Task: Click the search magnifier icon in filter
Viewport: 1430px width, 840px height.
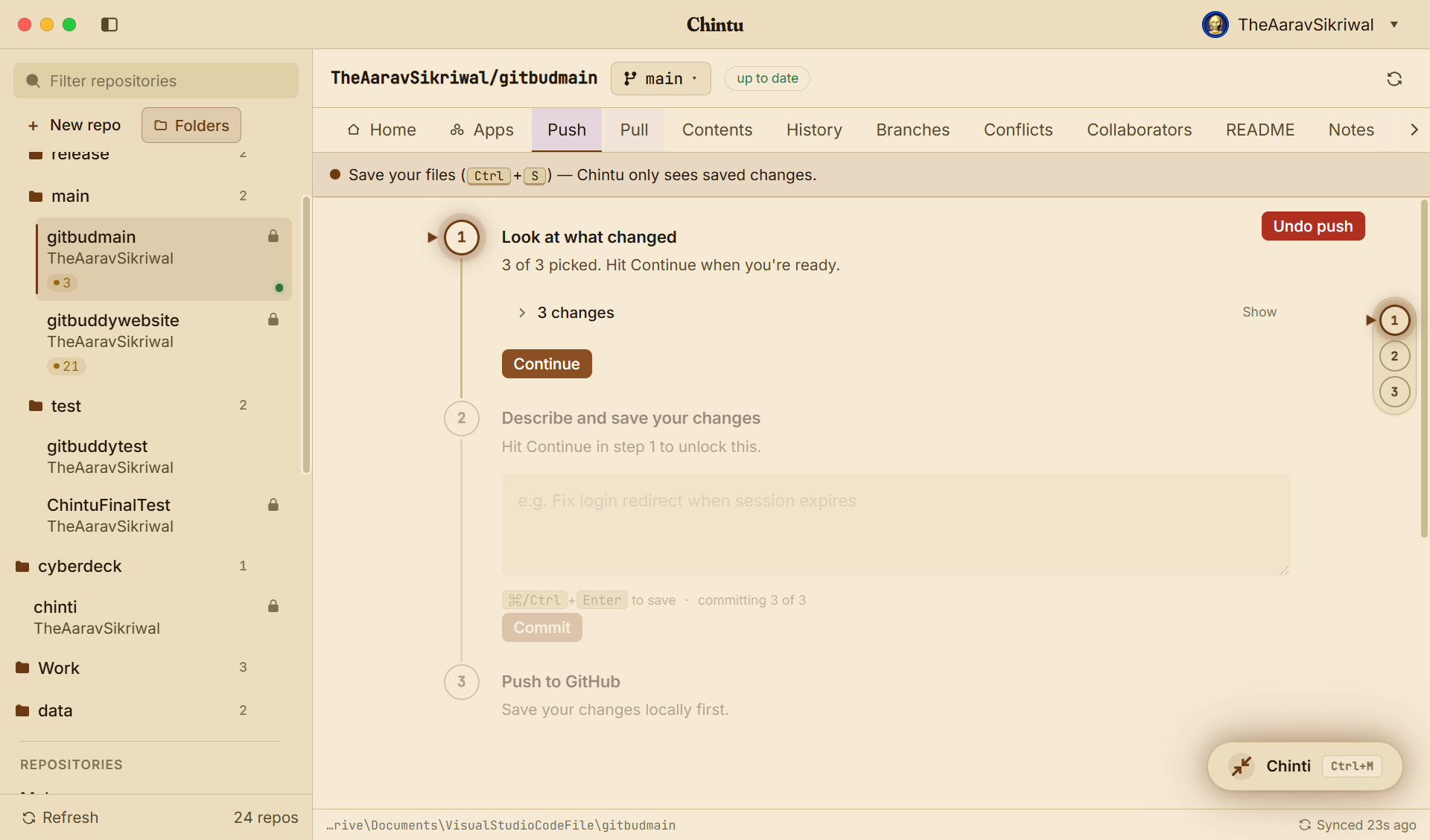Action: (x=33, y=80)
